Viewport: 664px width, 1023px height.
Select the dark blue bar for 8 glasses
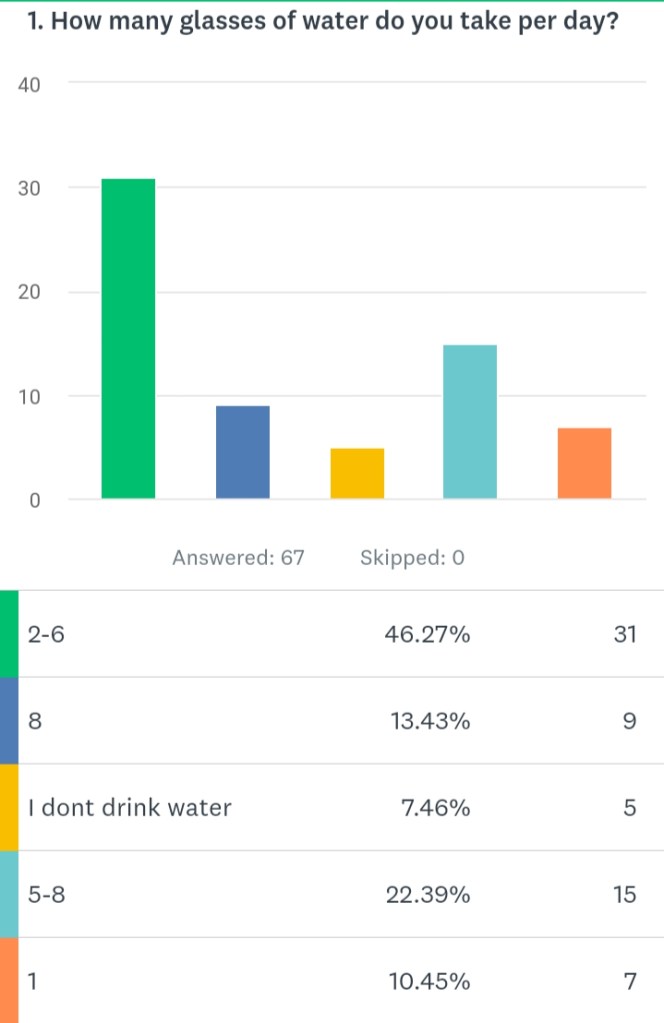click(243, 451)
